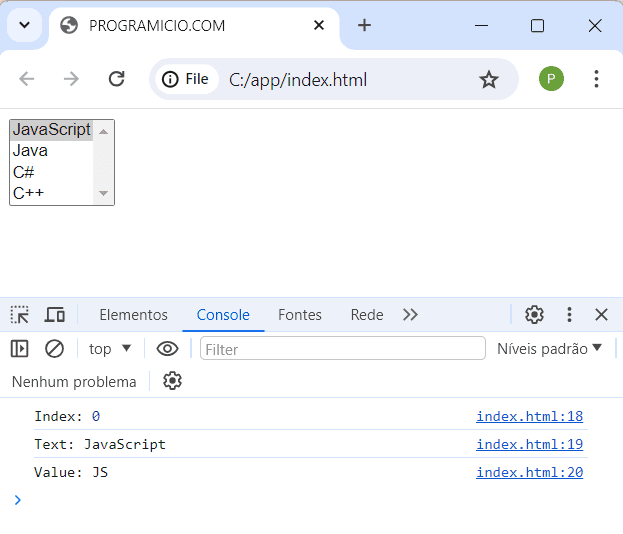623x534 pixels.
Task: Activate the inspect element picker icon
Action: tap(19, 315)
